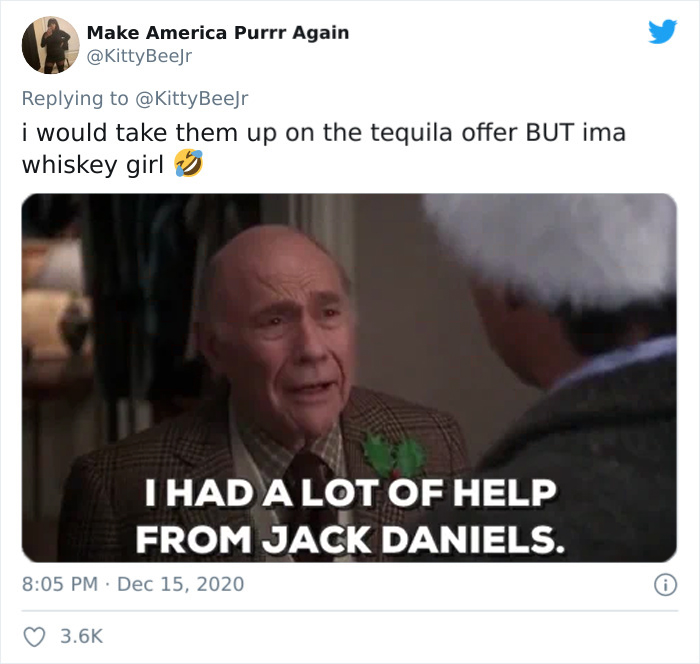Click the green holly pin on the jacket
700x664 pixels.
pyautogui.click(x=393, y=455)
